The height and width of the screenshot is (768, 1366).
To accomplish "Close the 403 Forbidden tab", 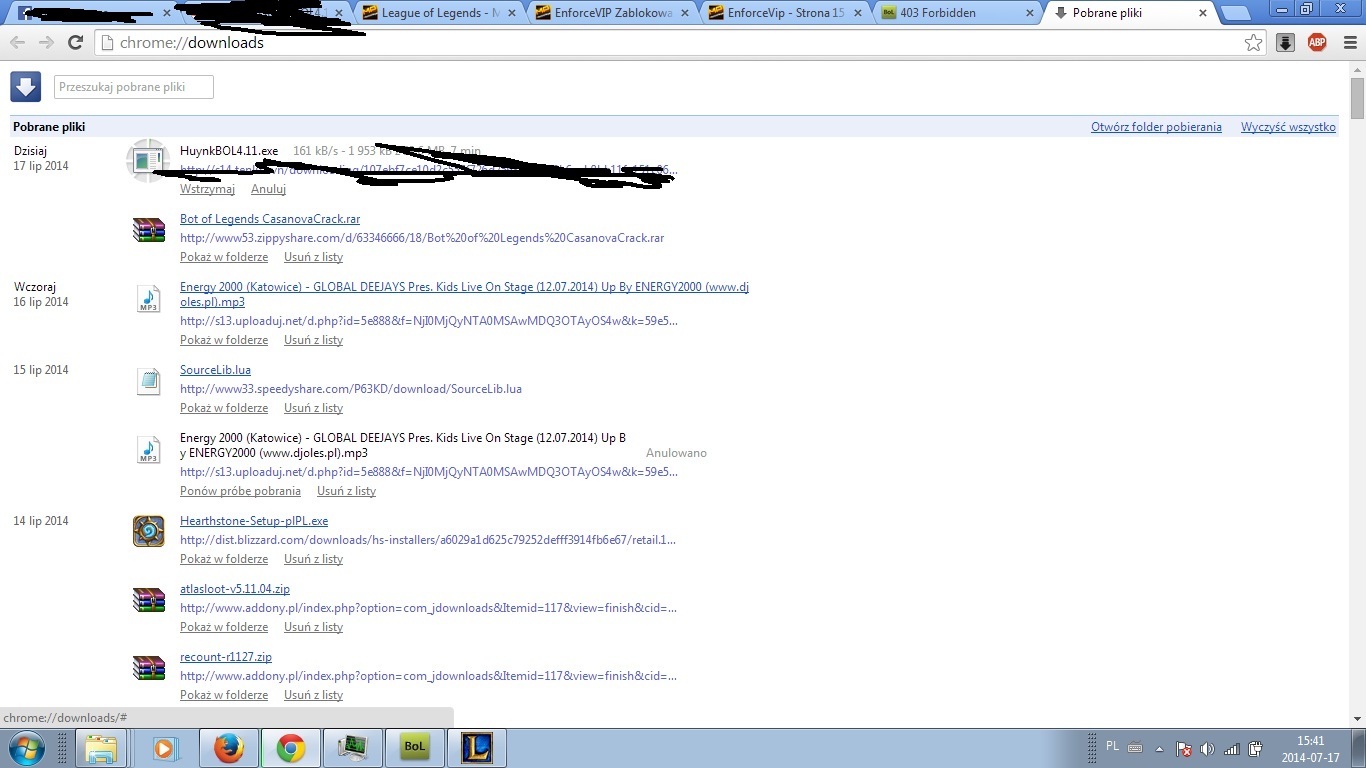I will coord(1032,13).
